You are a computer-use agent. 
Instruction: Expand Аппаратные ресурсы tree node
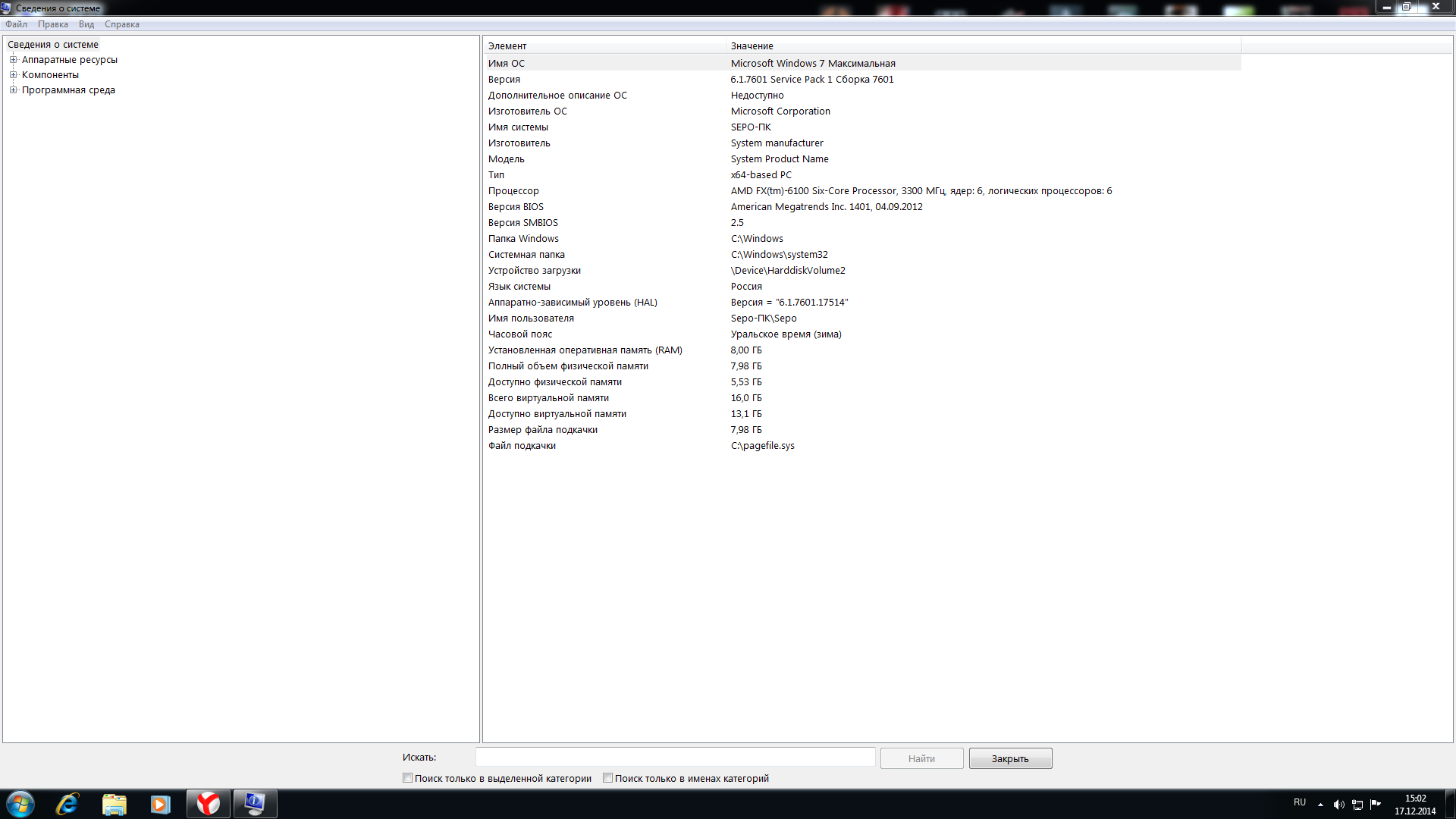pos(13,60)
